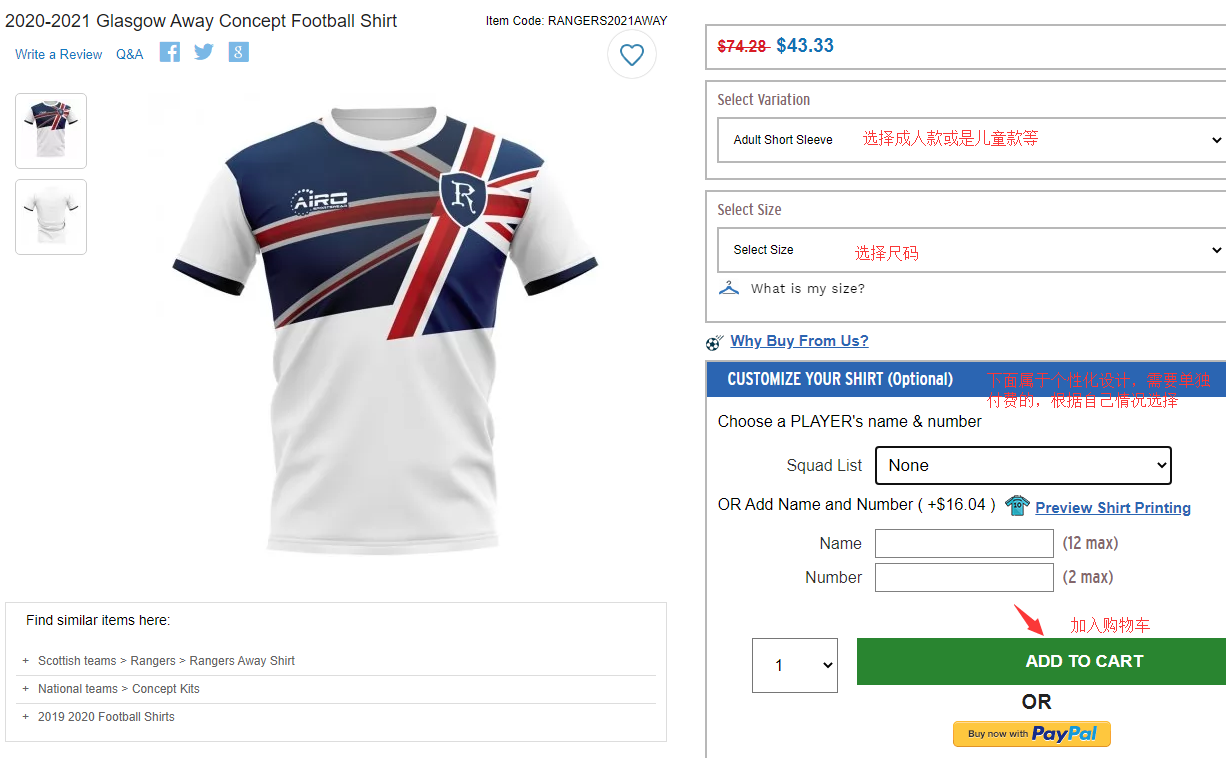1226x758 pixels.
Task: Click Buy now with PayPal button
Action: 1031,734
